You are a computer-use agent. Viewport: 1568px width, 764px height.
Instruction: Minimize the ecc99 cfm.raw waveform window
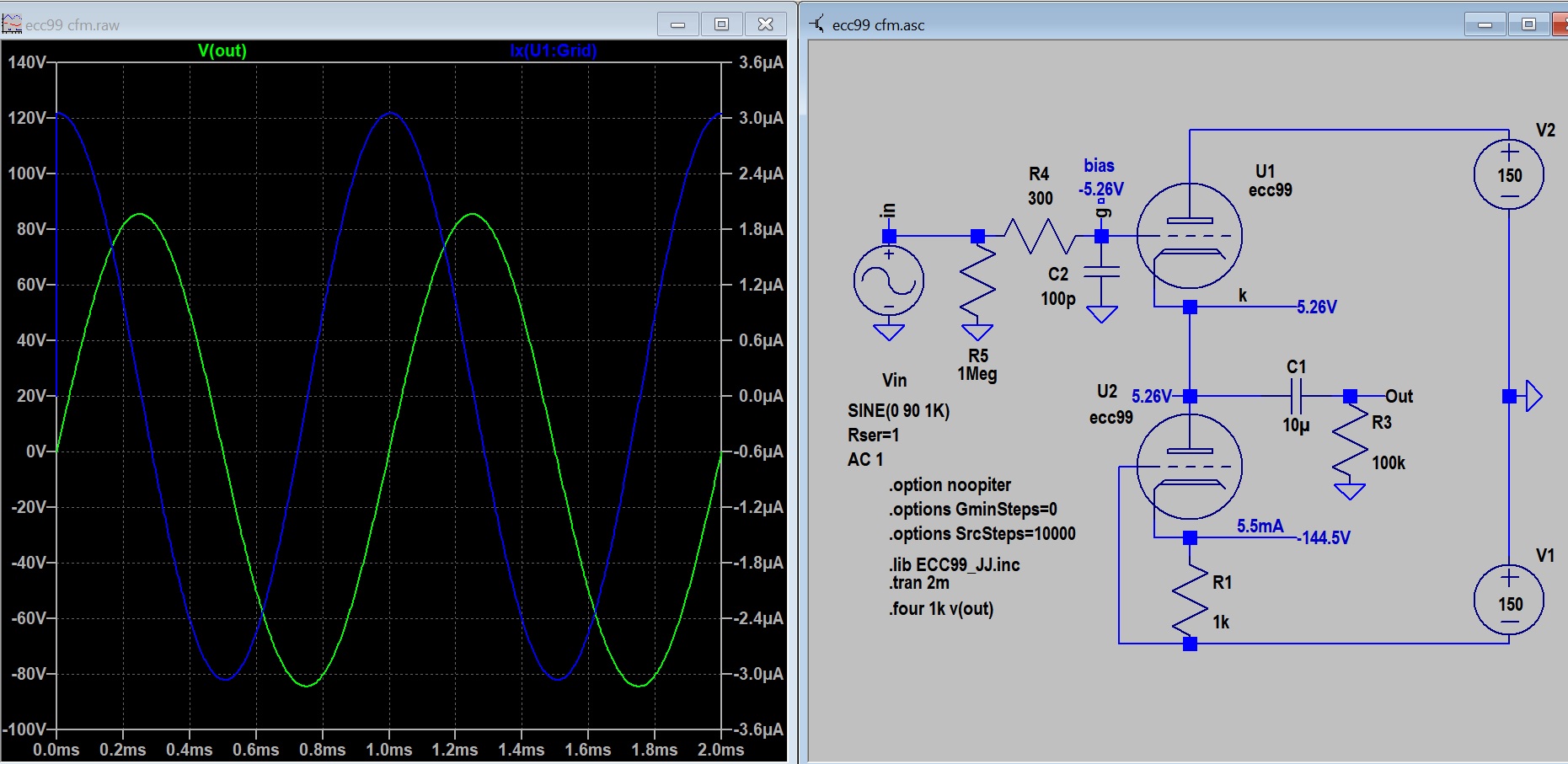(677, 24)
